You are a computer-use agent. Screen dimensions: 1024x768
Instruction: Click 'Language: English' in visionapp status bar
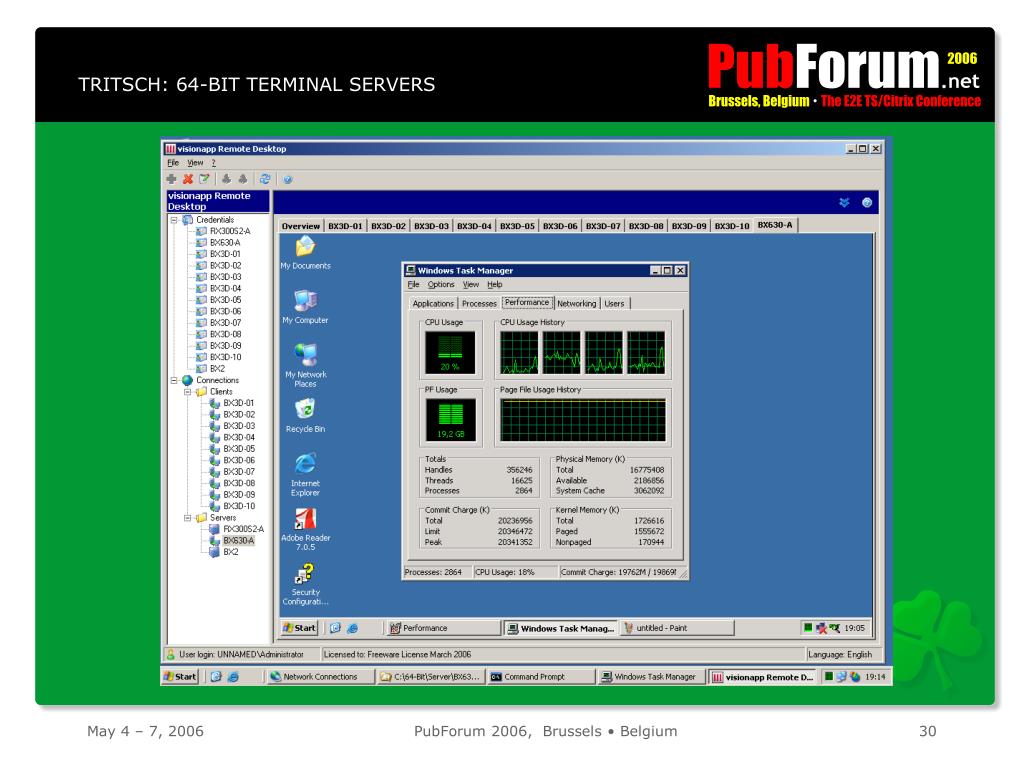tap(840, 654)
